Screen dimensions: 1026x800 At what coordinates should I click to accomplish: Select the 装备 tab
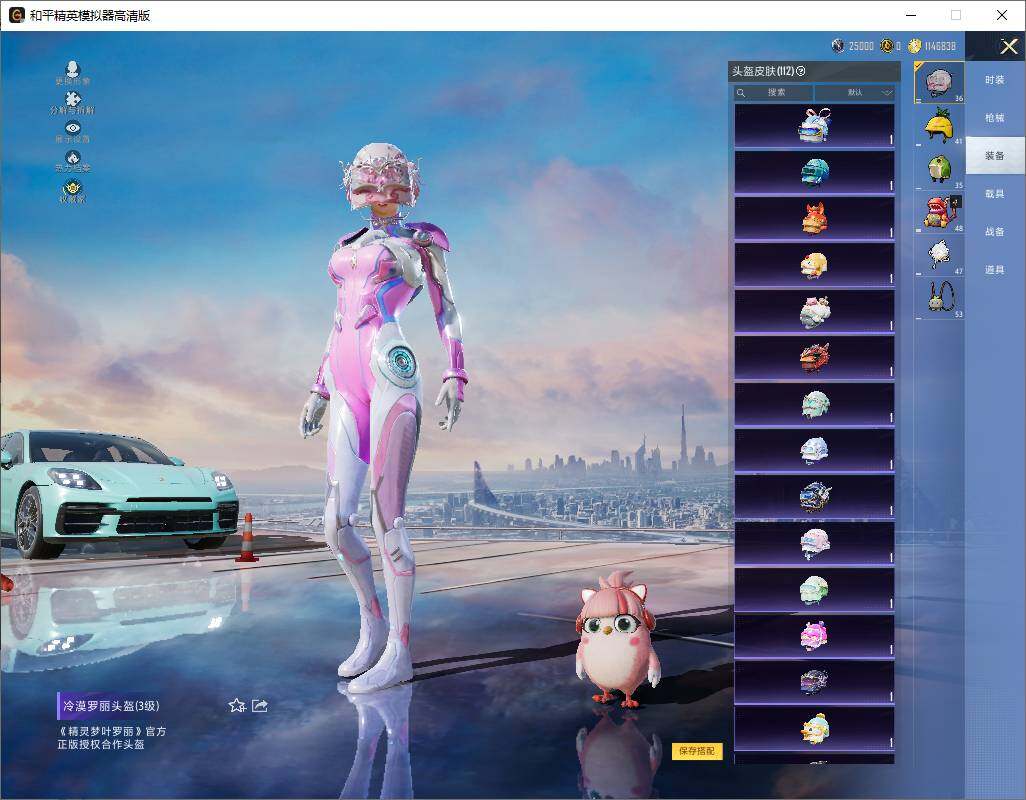click(x=995, y=156)
